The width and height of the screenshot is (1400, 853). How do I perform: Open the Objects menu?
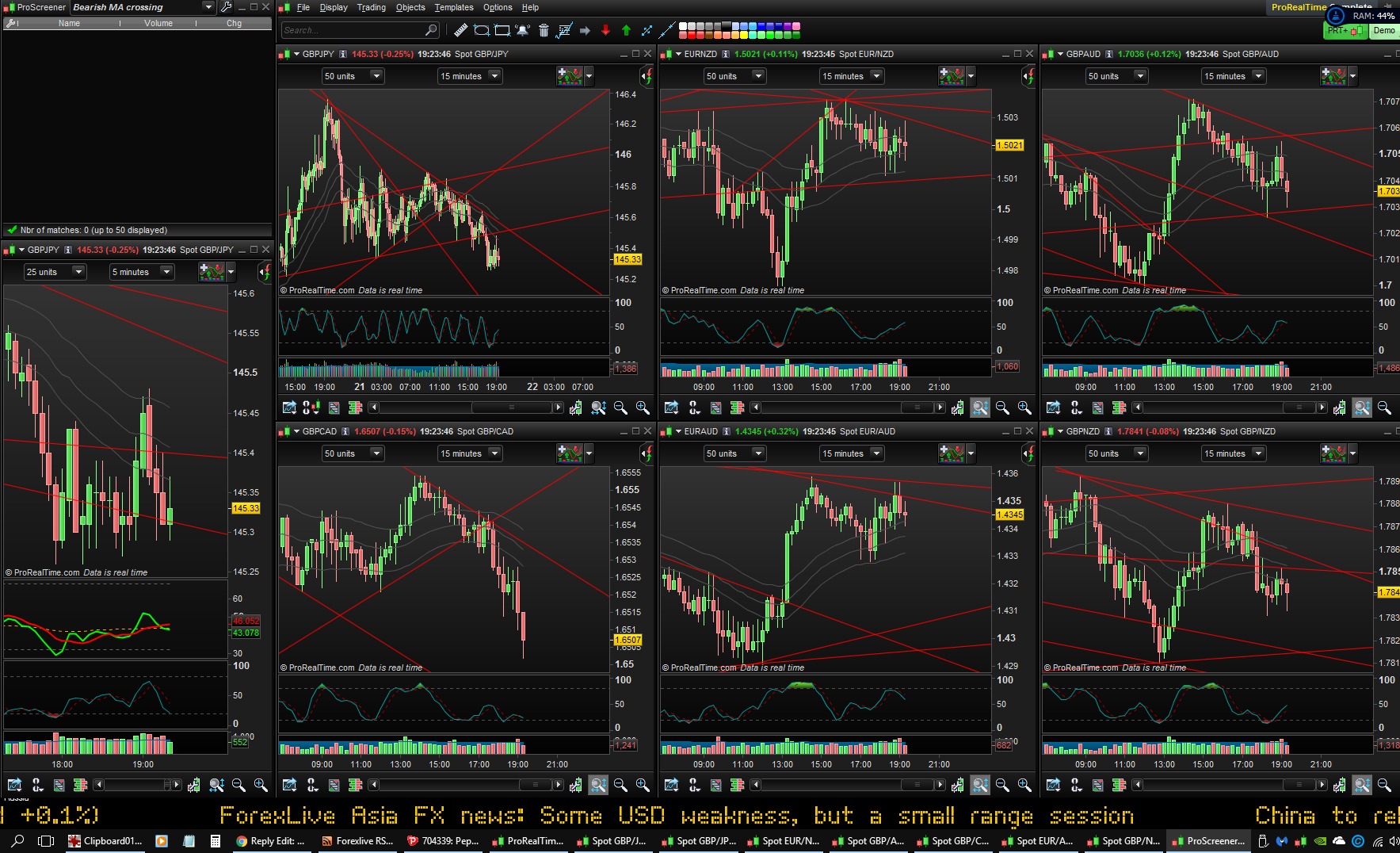click(410, 7)
